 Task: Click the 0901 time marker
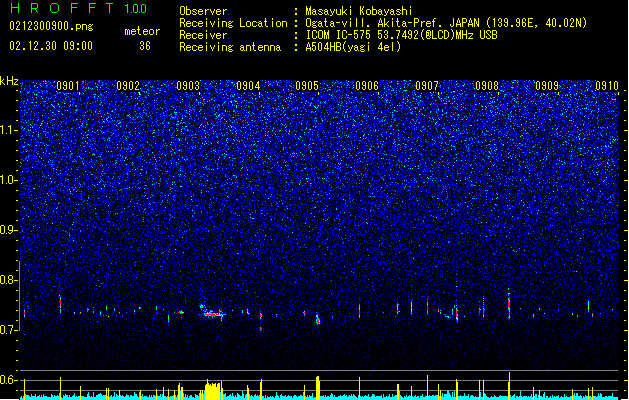pyautogui.click(x=67, y=86)
